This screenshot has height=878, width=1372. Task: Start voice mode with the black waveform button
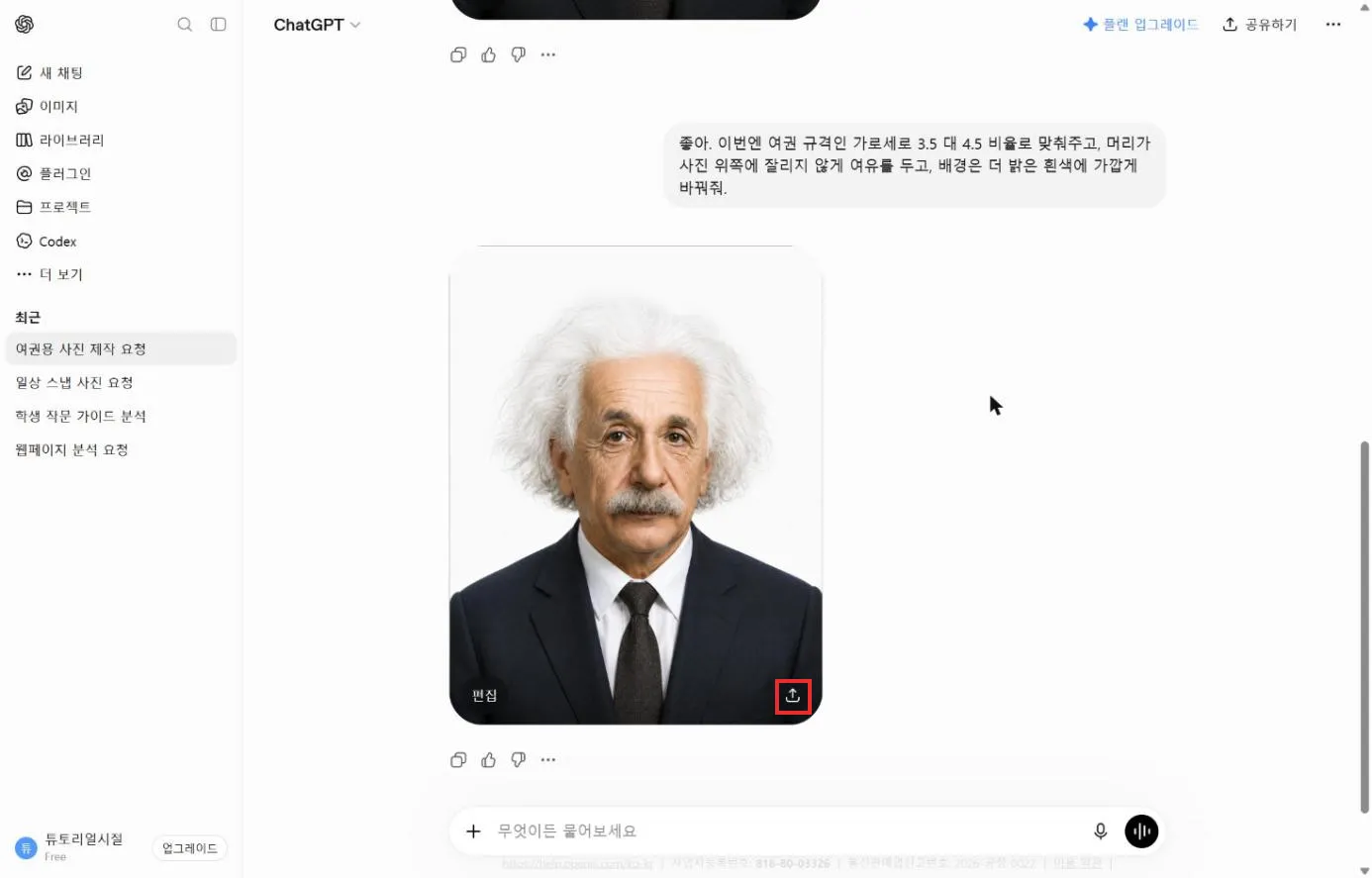1141,831
